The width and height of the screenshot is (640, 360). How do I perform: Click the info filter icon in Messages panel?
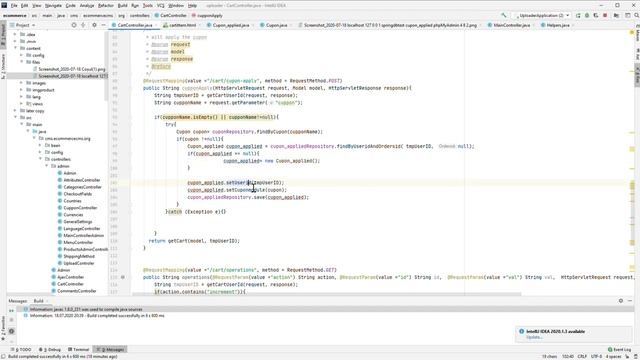[11, 331]
